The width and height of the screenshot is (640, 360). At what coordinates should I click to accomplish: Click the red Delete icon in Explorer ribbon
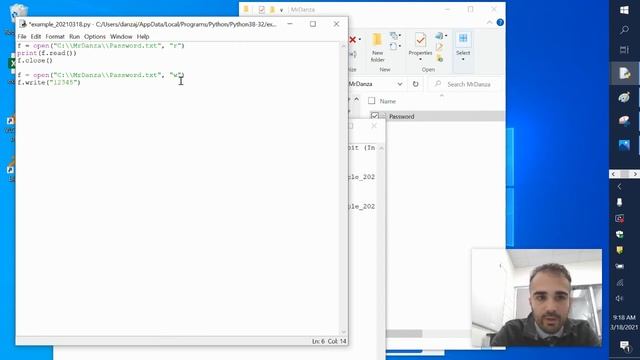click(x=353, y=40)
